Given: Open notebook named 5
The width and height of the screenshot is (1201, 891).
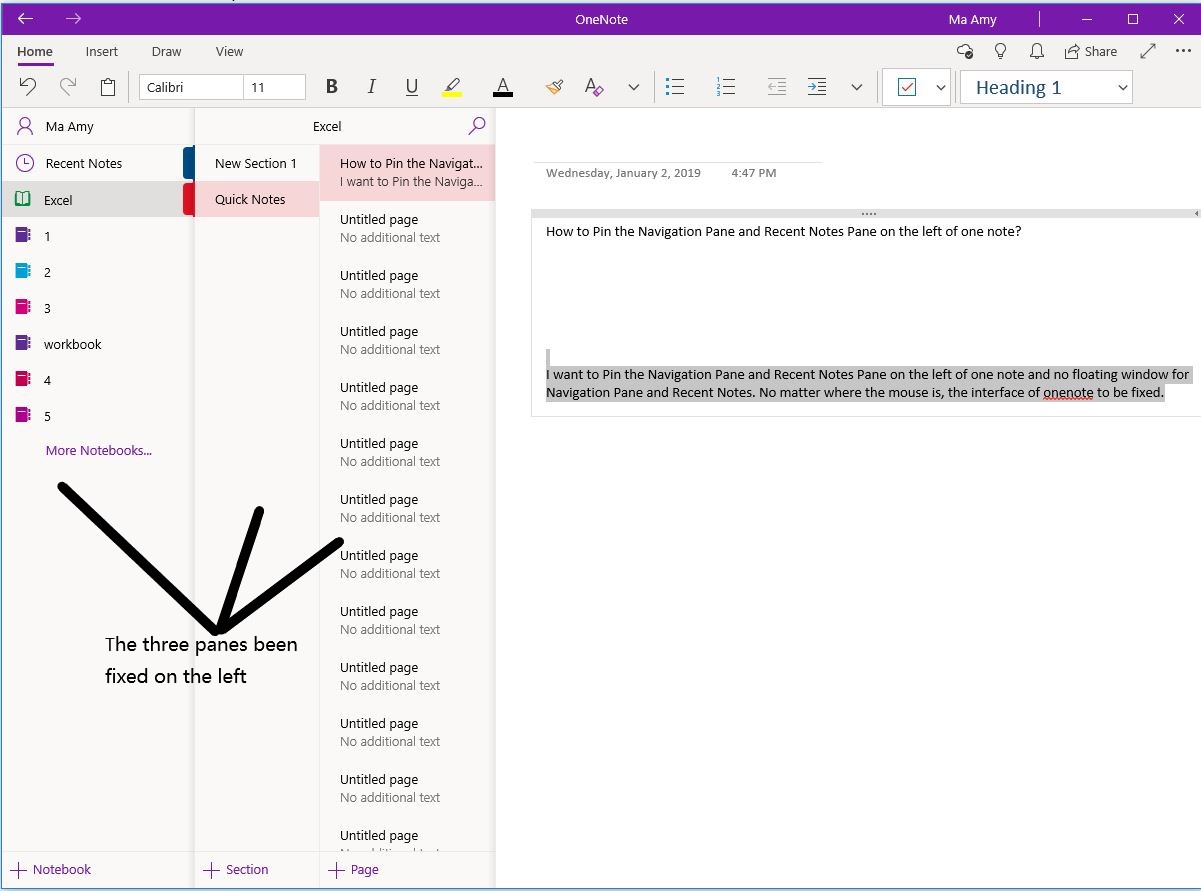Looking at the screenshot, I should coord(98,416).
